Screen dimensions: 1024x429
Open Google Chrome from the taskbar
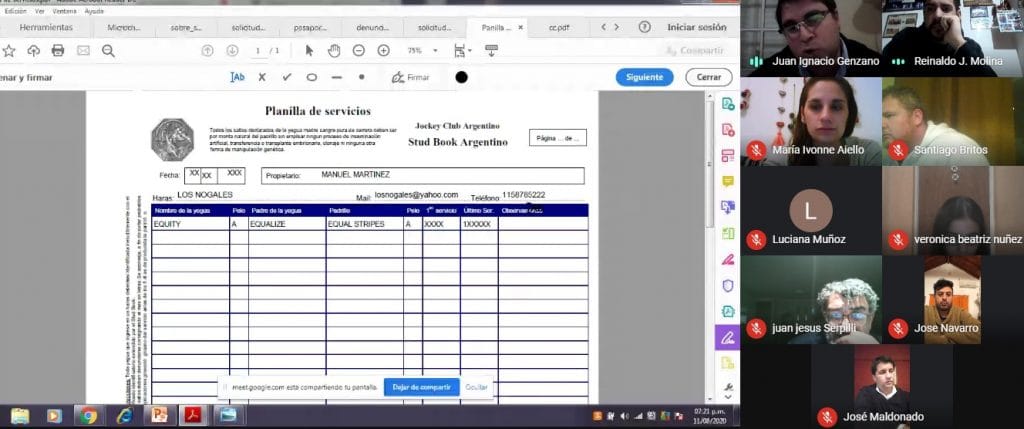[x=87, y=415]
